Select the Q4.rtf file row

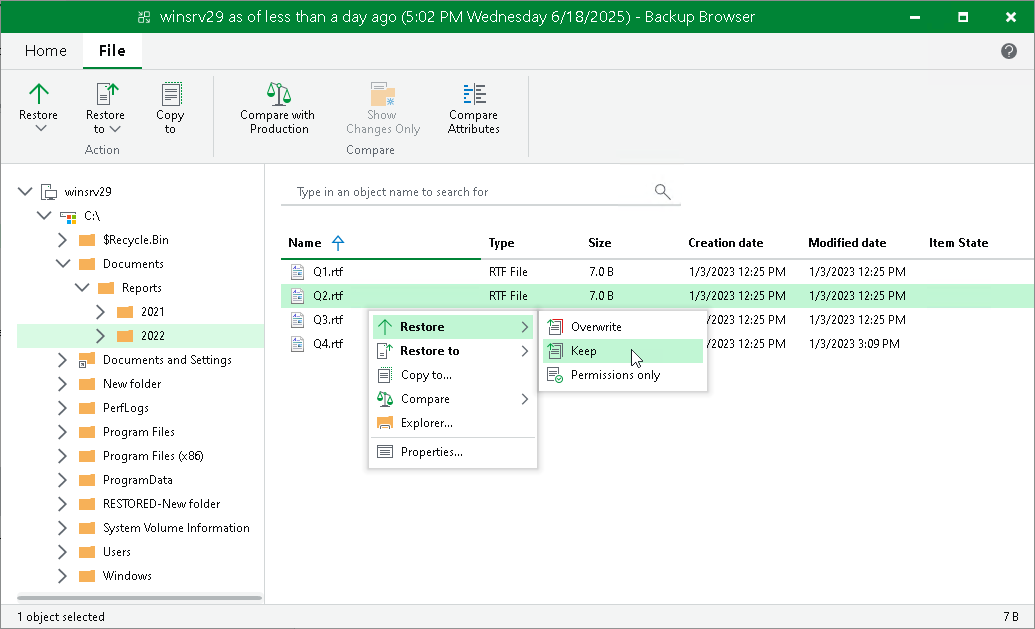[x=657, y=344]
